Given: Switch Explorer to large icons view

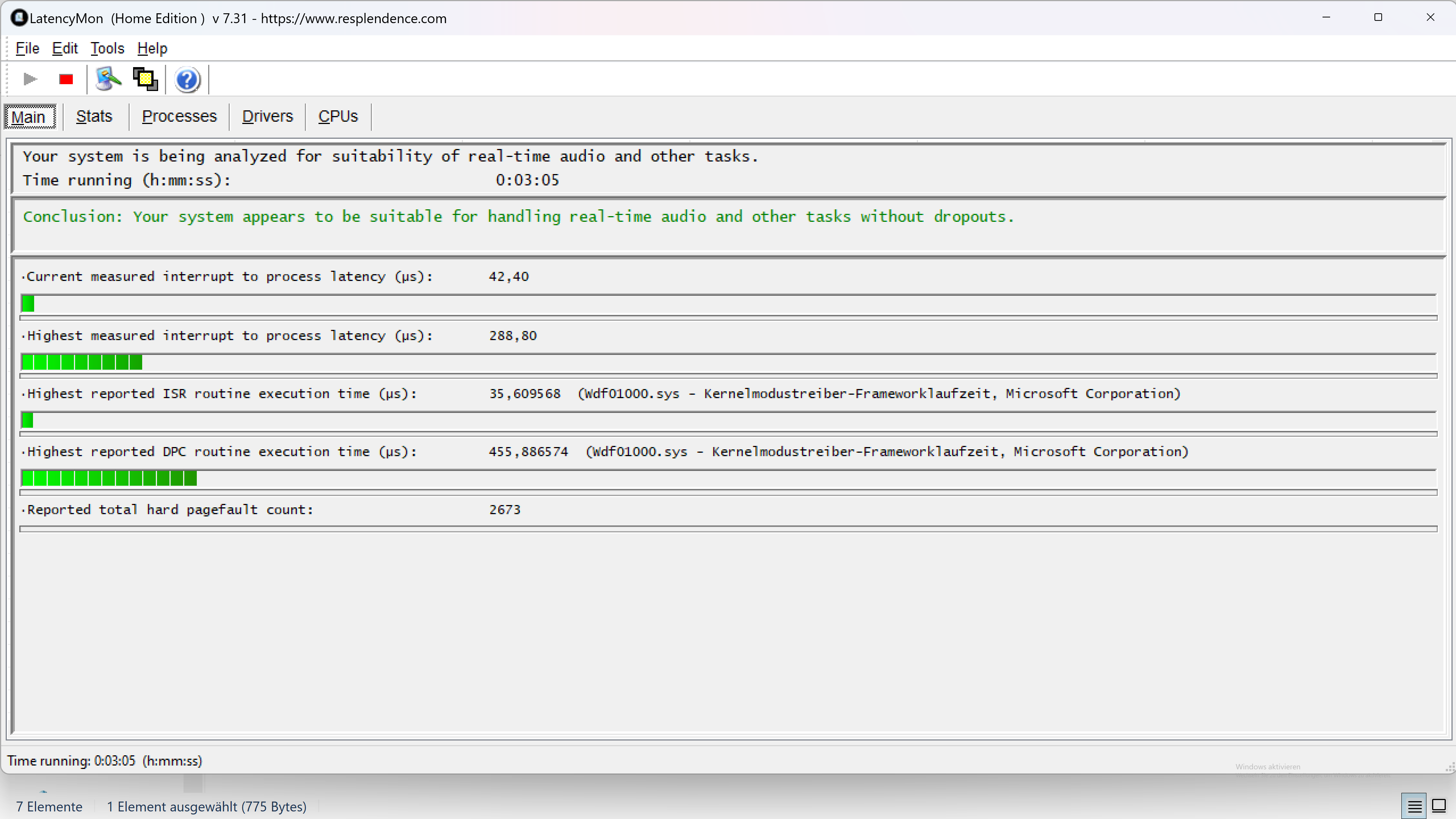Looking at the screenshot, I should pyautogui.click(x=1439, y=806).
